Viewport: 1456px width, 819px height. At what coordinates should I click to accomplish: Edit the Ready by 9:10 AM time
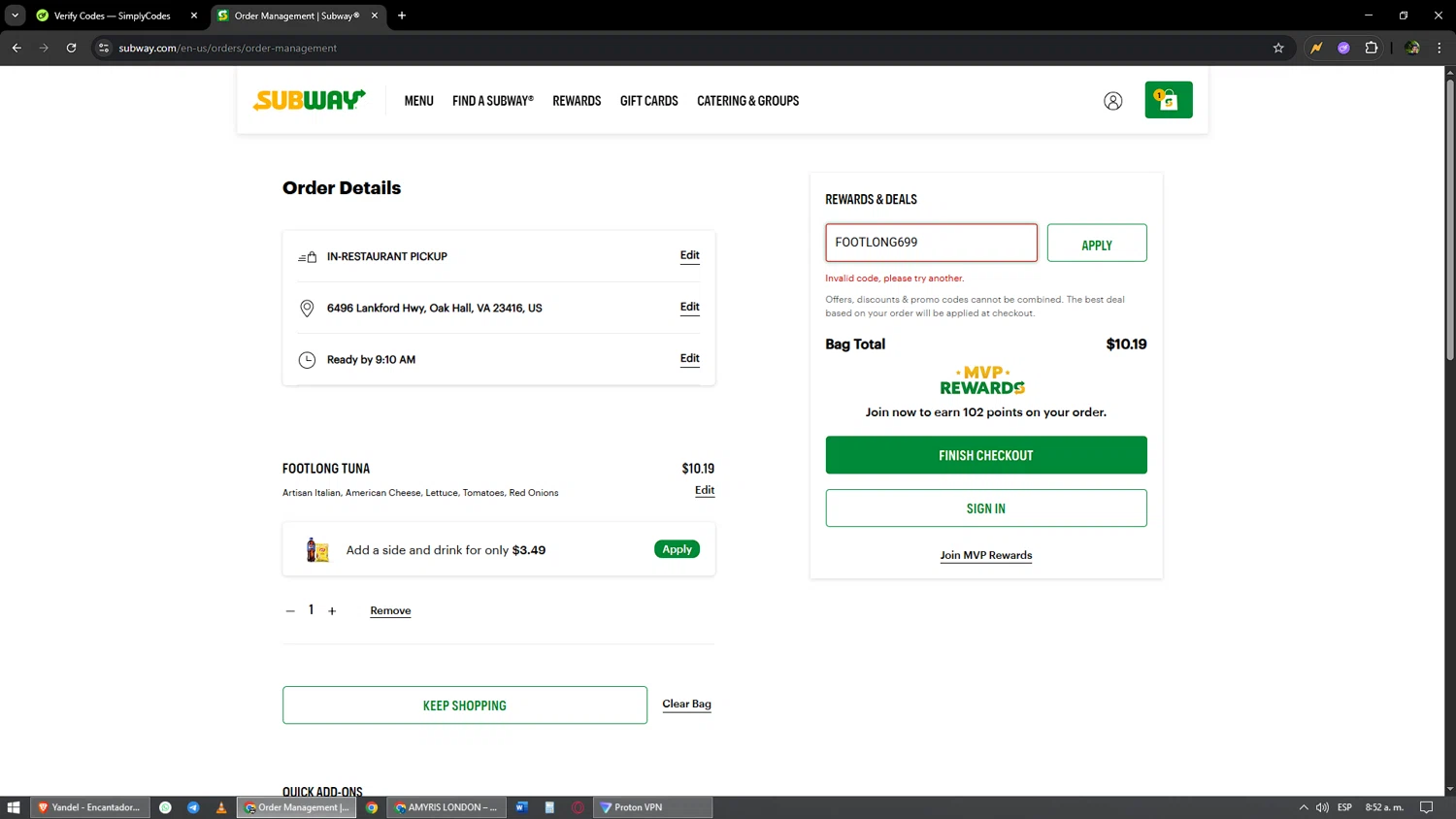coord(689,358)
